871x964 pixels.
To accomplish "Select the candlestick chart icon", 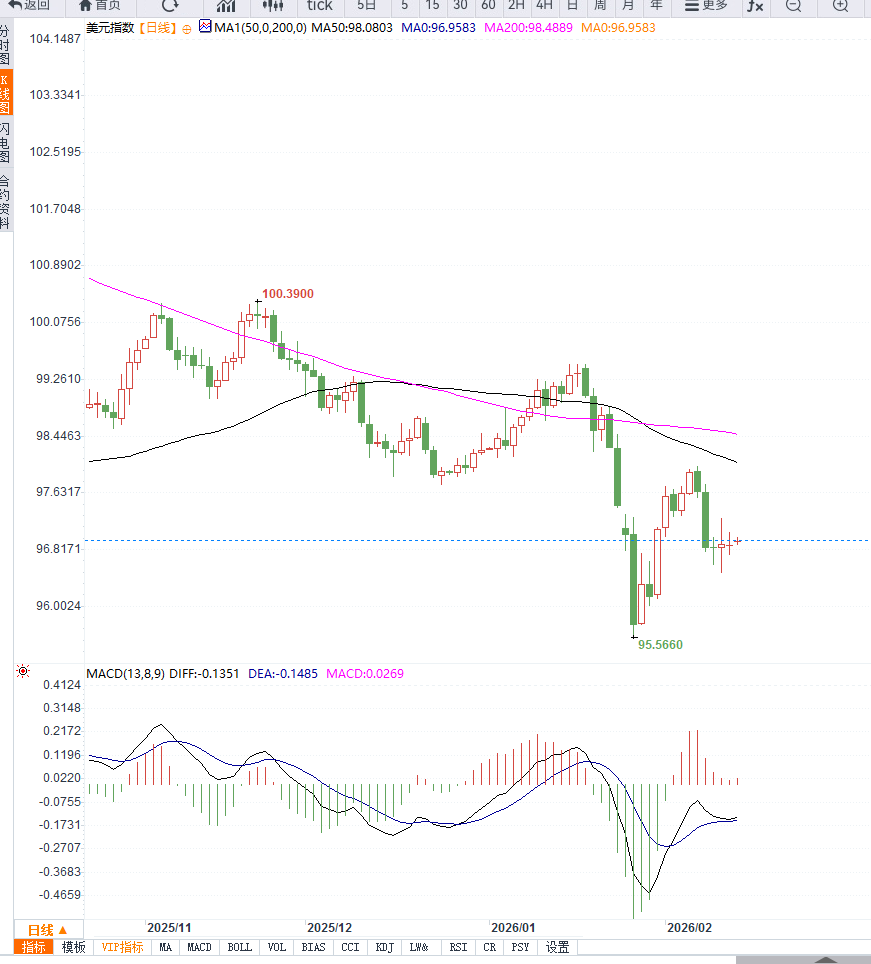I will click(x=271, y=5).
